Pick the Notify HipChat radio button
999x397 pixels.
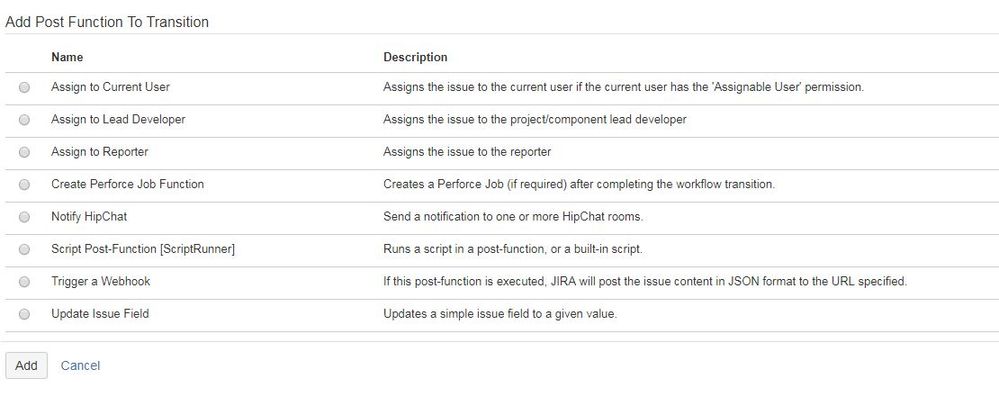24,217
